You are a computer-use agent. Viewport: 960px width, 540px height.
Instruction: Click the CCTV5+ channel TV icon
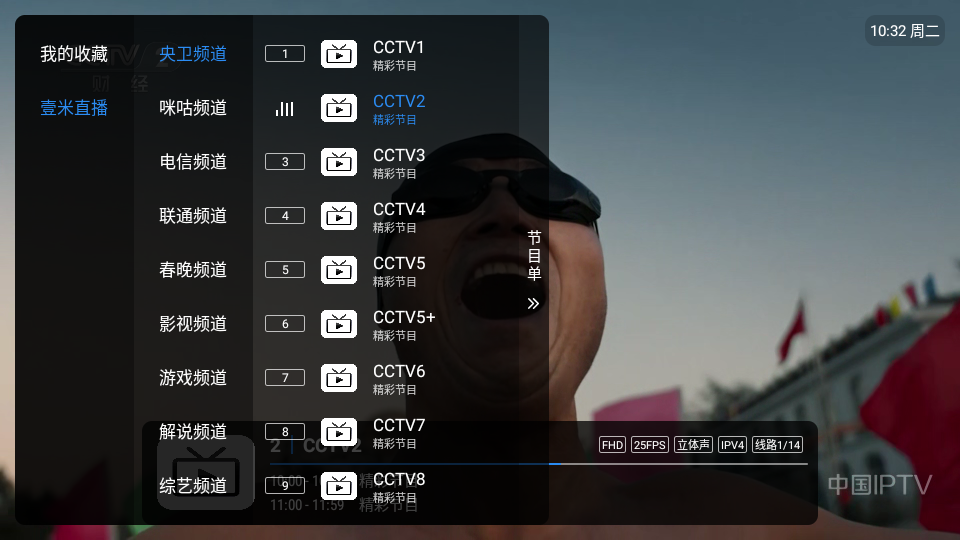click(x=339, y=324)
